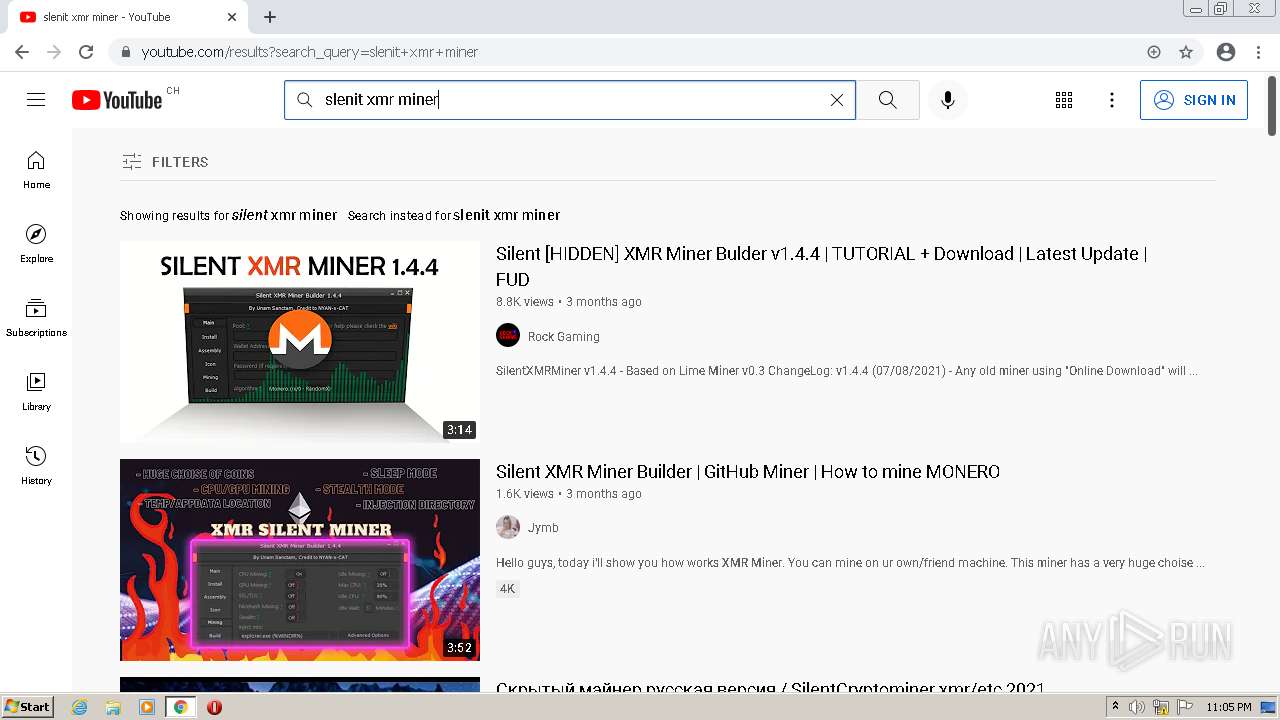Click the '1.6K views • 3 months ago' text
1280x720 pixels.
(x=569, y=494)
